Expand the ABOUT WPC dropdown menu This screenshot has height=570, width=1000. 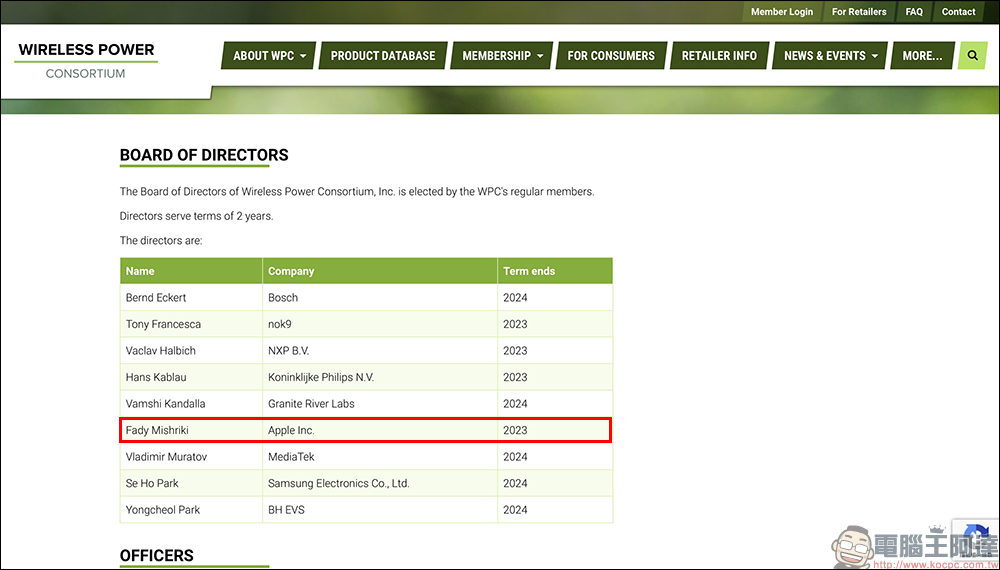tap(268, 55)
